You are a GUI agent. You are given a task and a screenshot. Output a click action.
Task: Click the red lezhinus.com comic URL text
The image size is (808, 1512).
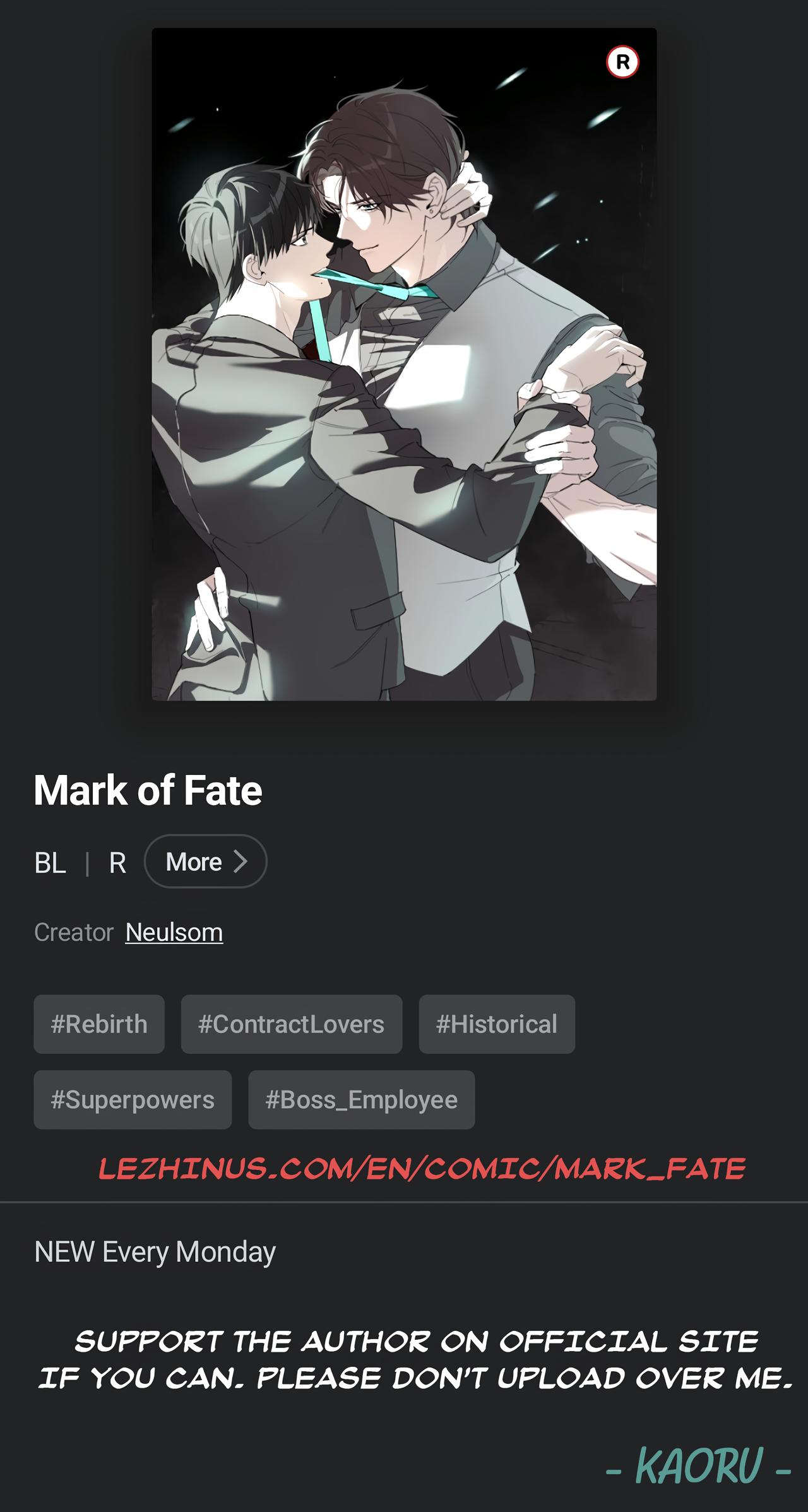[x=422, y=1168]
